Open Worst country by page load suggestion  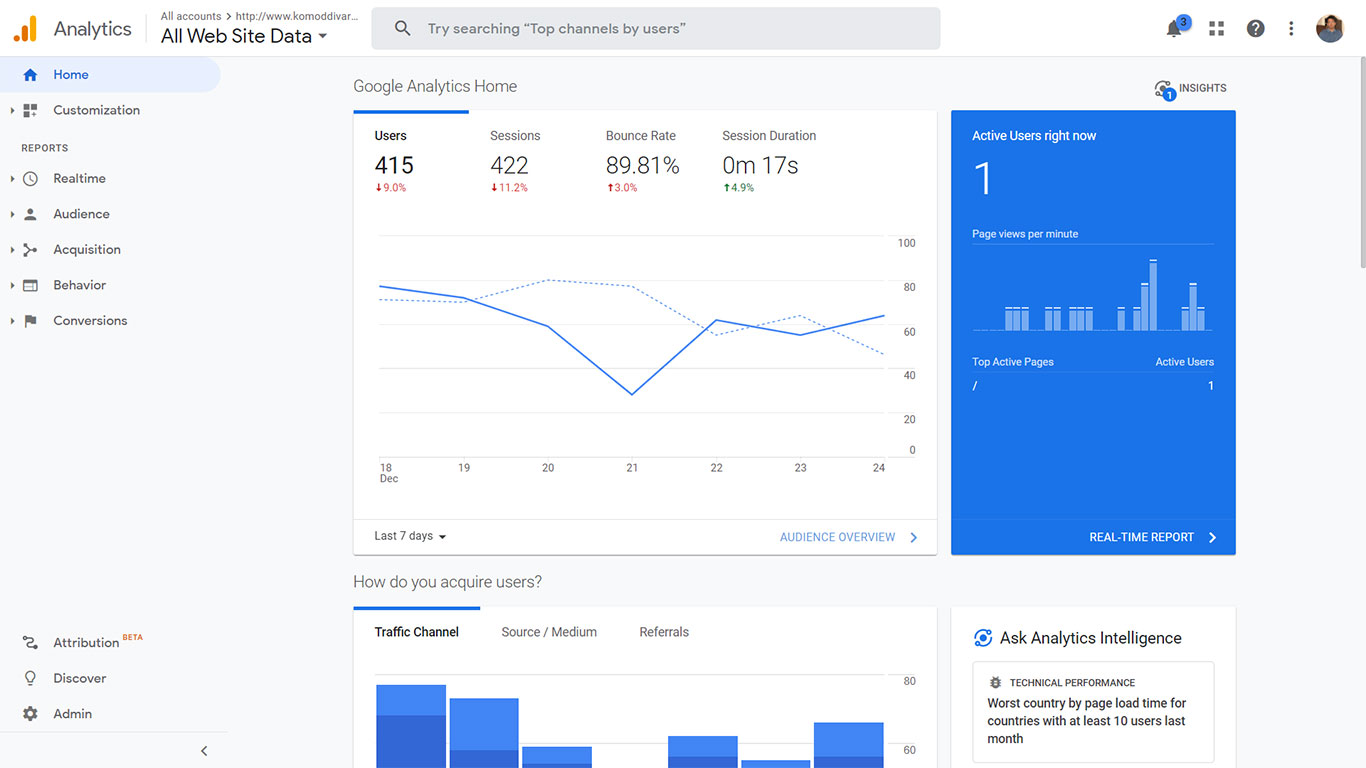[x=1093, y=712]
